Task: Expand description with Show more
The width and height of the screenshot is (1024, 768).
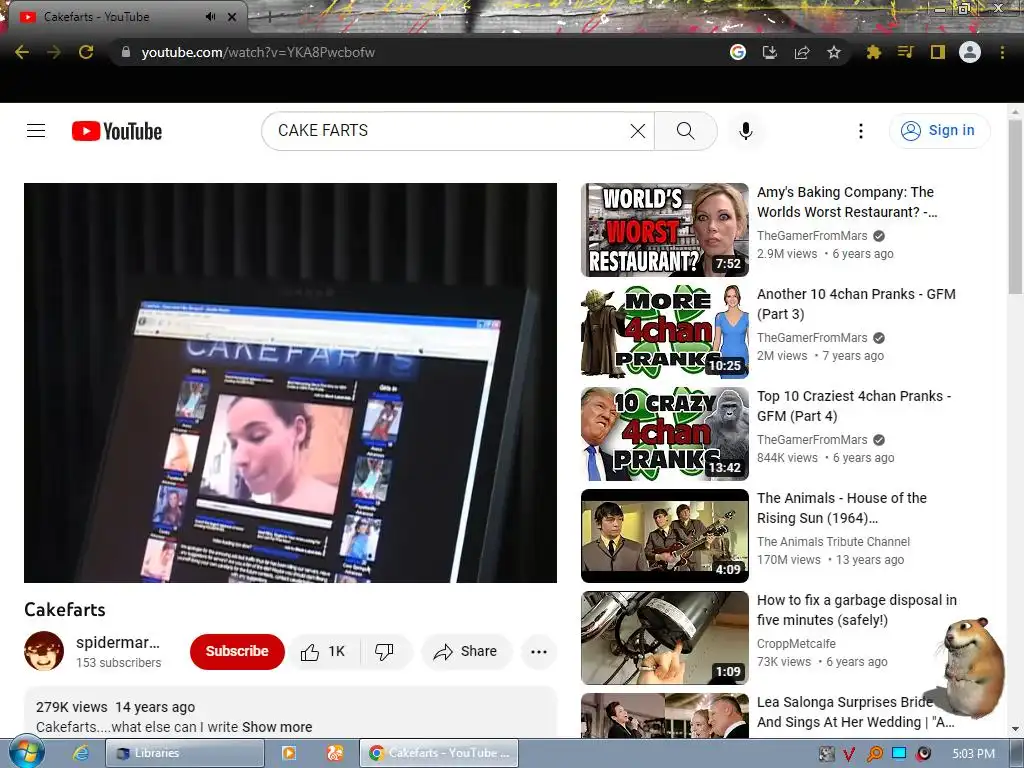Action: tap(277, 727)
